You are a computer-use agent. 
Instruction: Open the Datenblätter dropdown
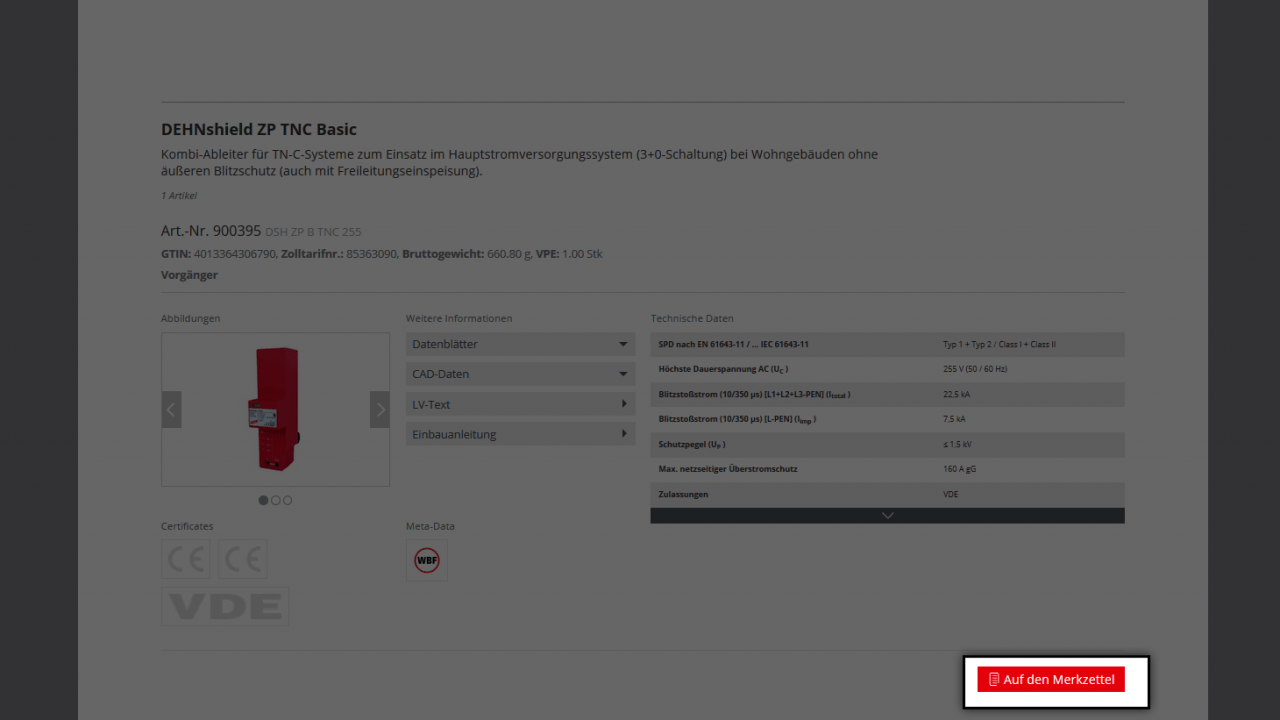point(520,344)
